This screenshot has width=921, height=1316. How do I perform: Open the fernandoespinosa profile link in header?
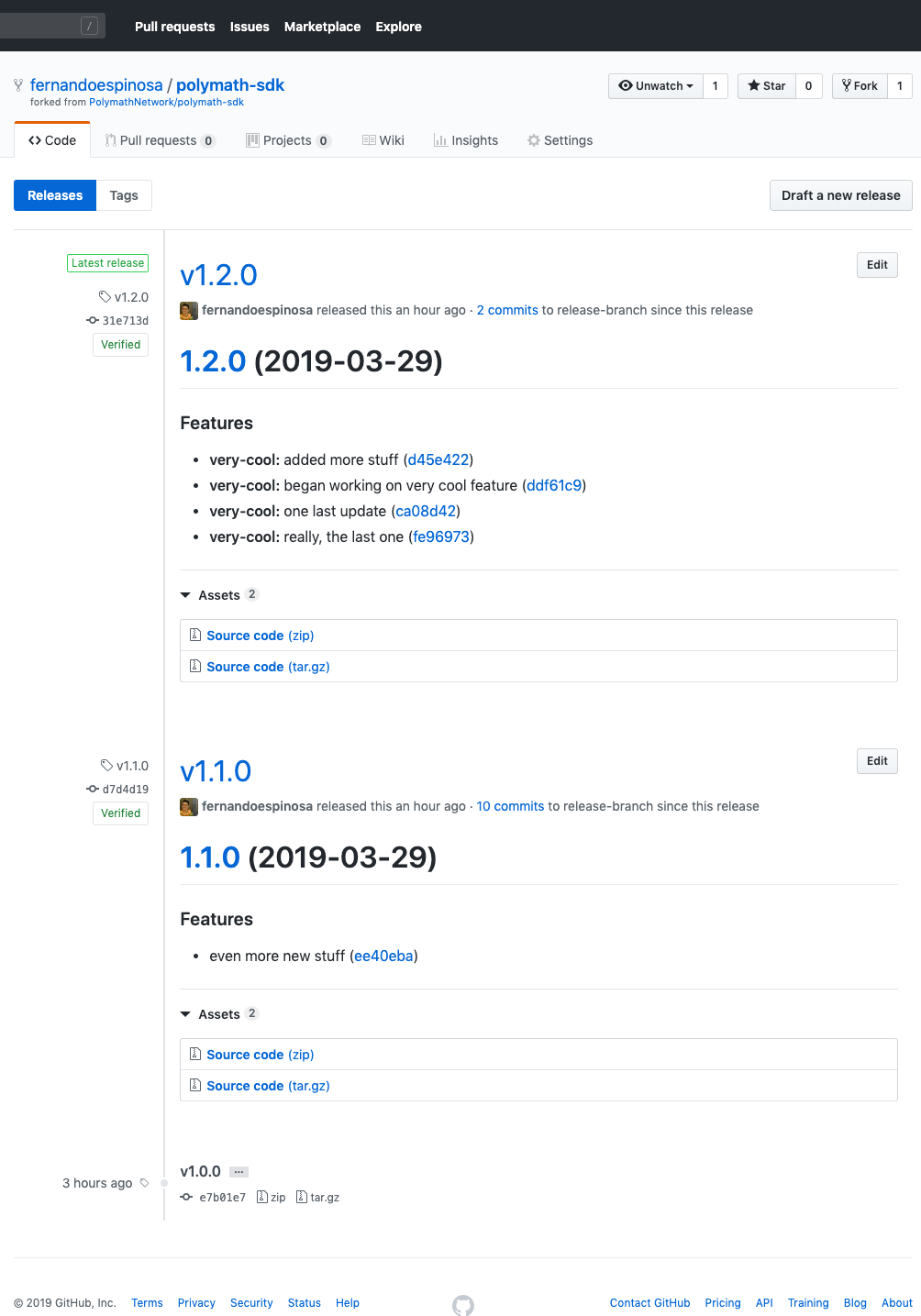click(x=96, y=85)
